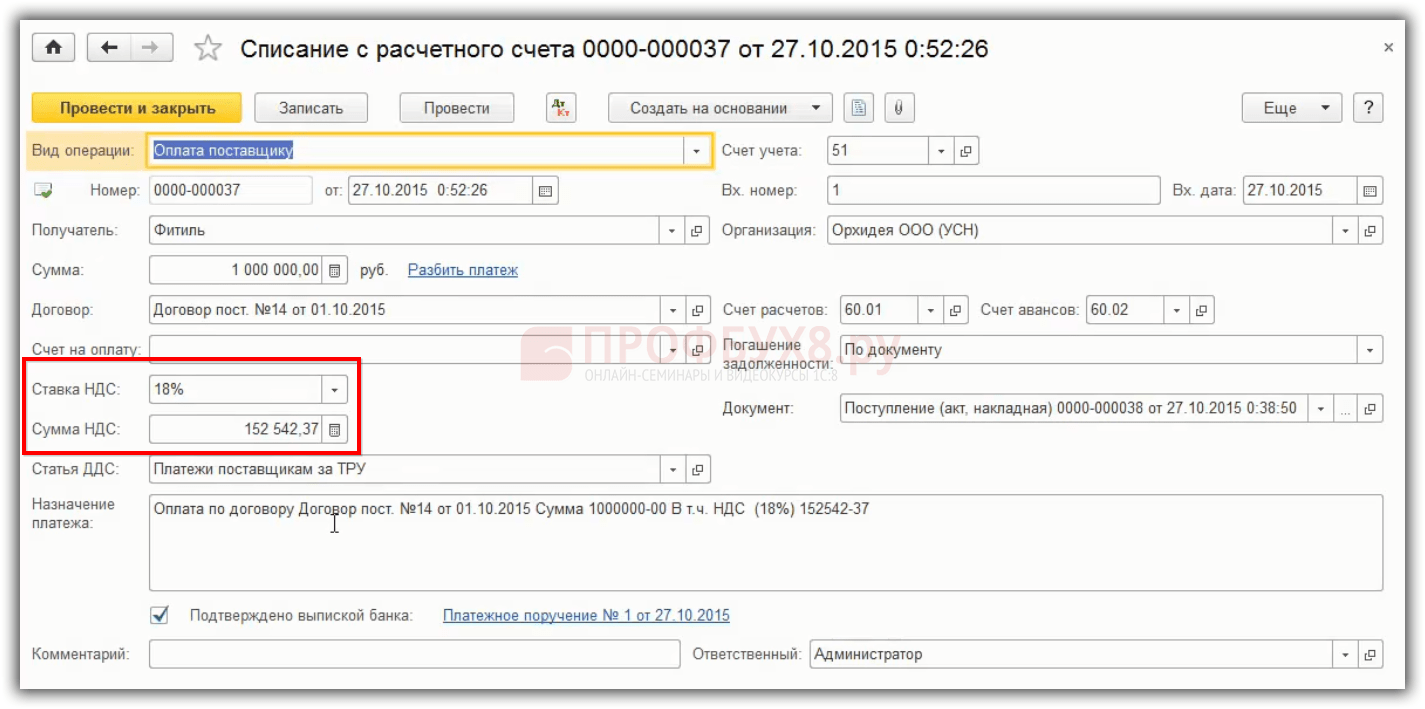Expand the Вид операции dropdown
The height and width of the screenshot is (709, 1425).
(696, 151)
